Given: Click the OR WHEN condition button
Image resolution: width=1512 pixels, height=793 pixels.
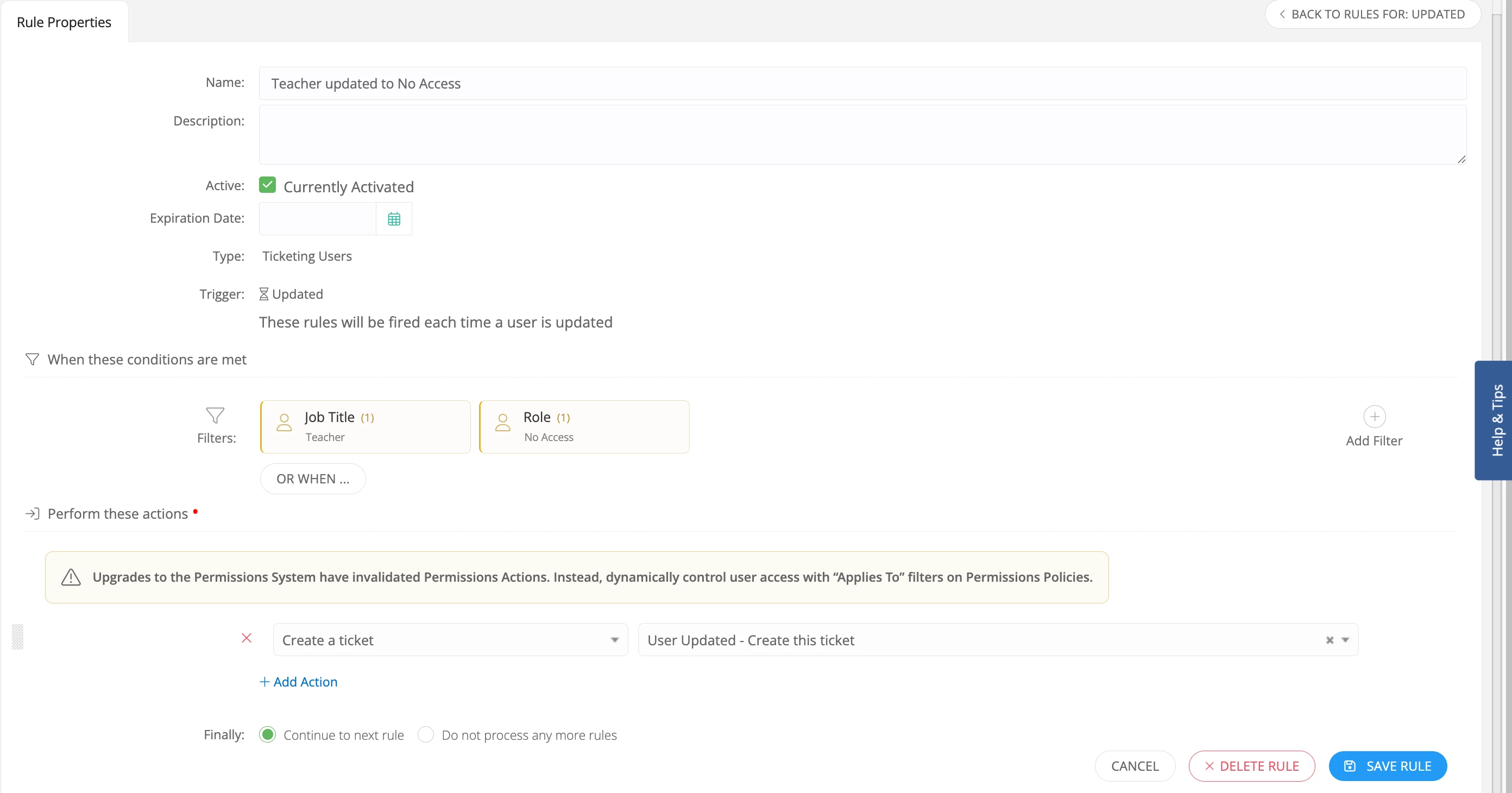Looking at the screenshot, I should 312,479.
